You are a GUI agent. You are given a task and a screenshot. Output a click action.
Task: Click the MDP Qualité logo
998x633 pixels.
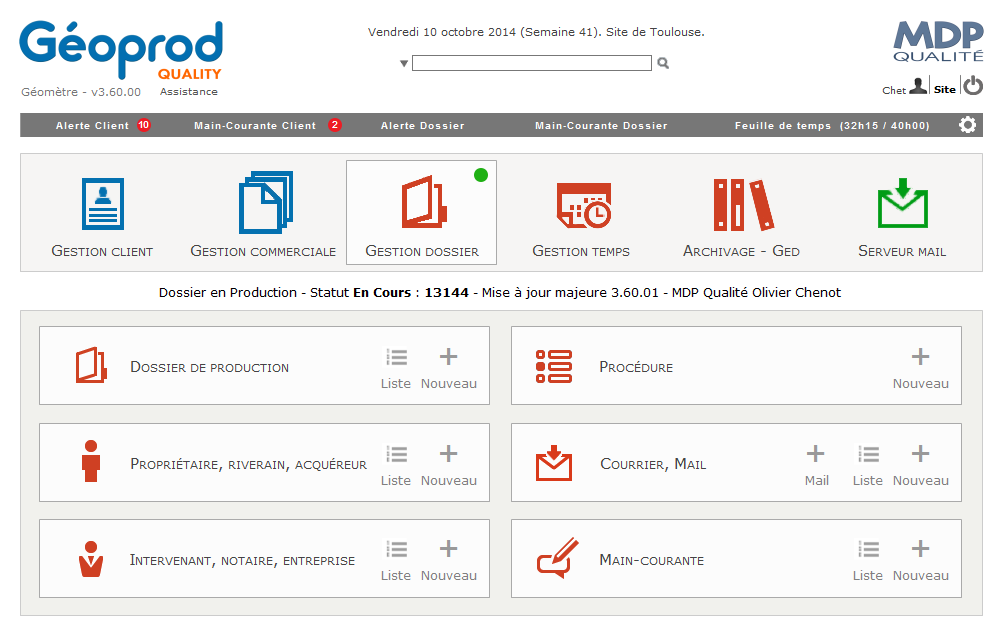938,41
